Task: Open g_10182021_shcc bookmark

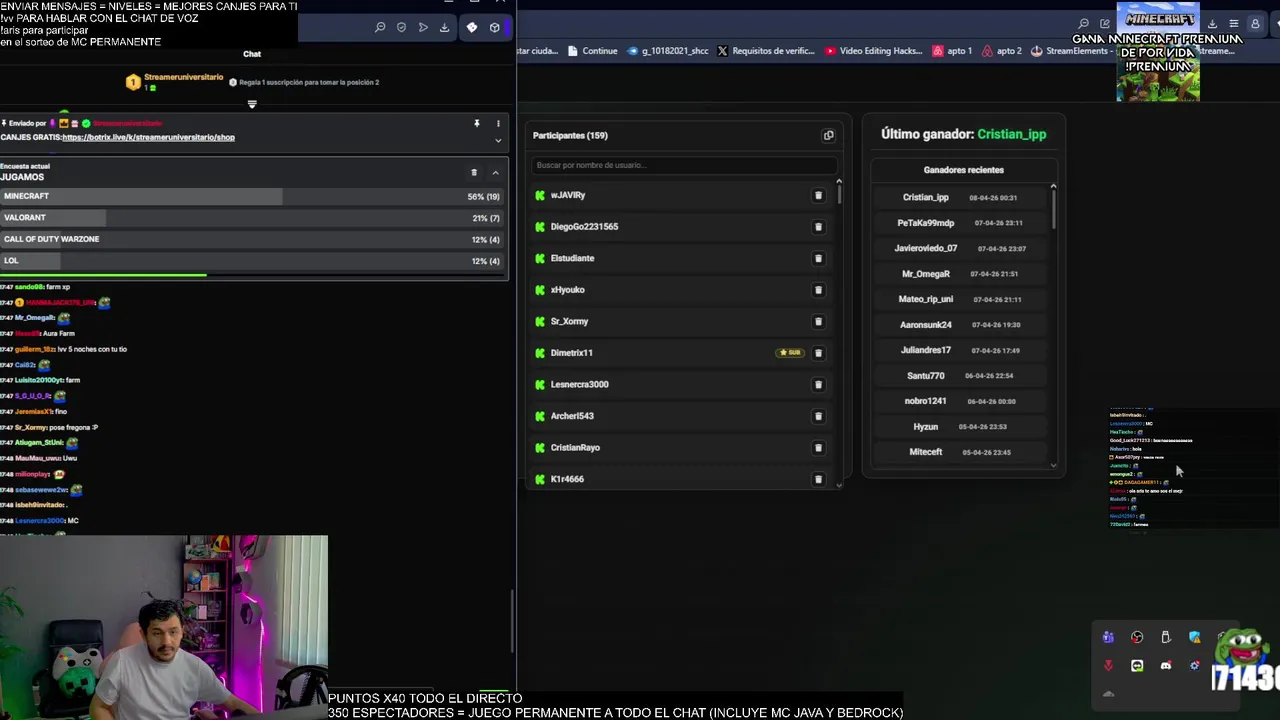Action: 668,51
